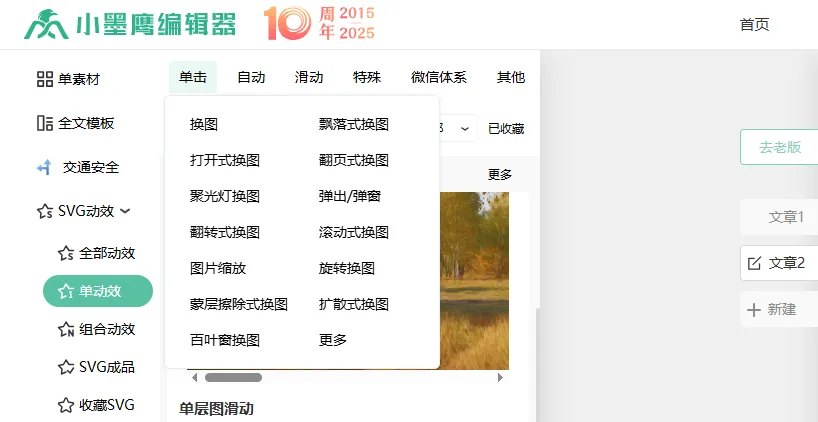The height and width of the screenshot is (422, 818).
Task: Click the 10周年 anniversary badge
Action: [319, 23]
